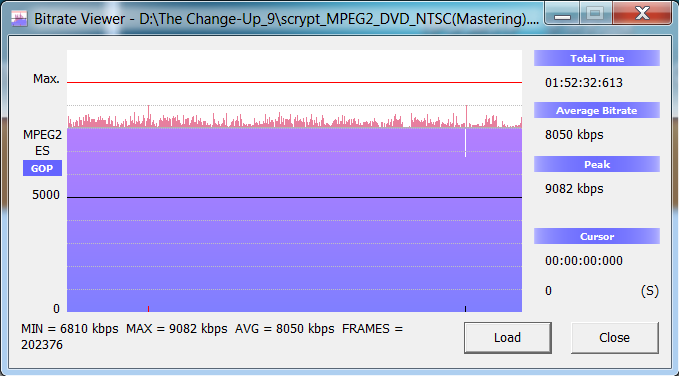
Task: Click the Peak header label
Action: (597, 164)
